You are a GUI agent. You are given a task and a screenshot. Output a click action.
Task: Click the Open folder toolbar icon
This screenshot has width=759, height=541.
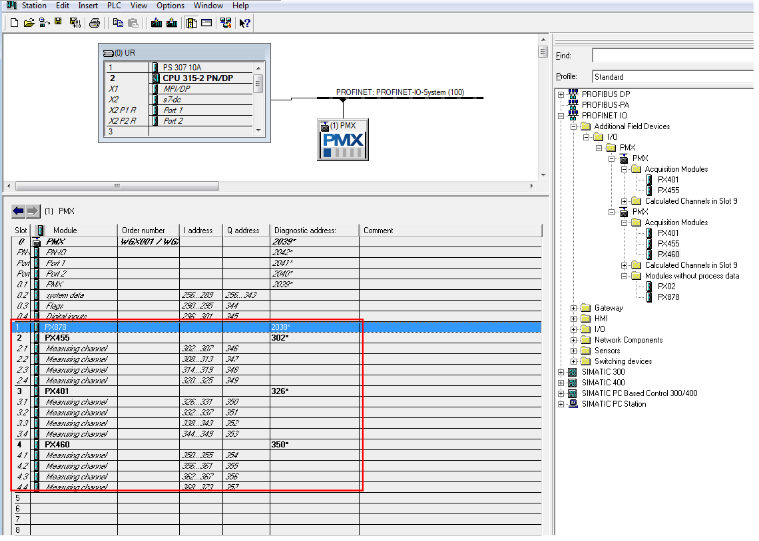pyautogui.click(x=29, y=23)
